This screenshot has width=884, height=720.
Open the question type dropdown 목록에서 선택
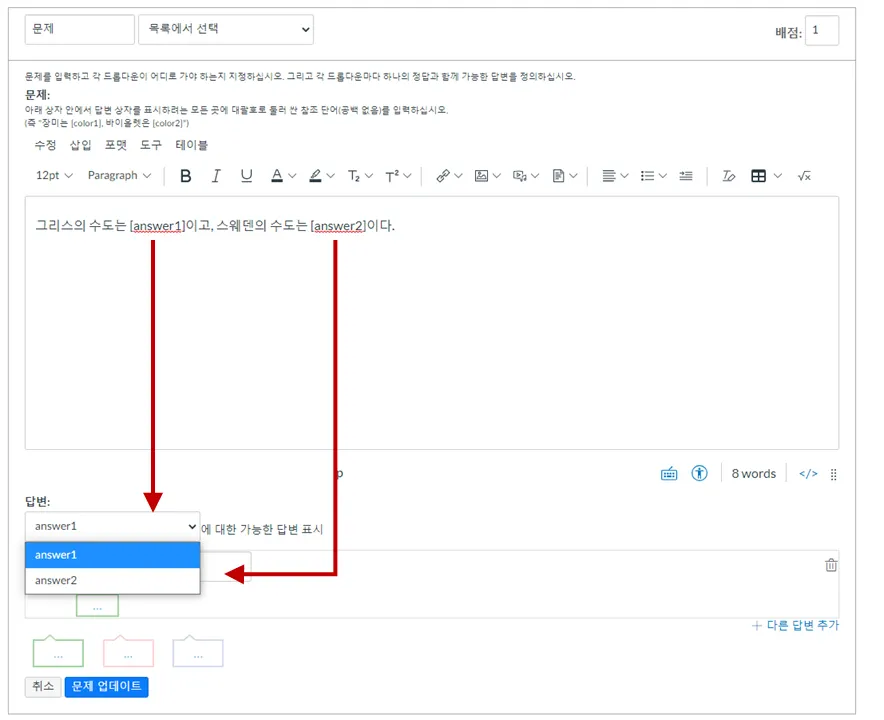point(226,29)
